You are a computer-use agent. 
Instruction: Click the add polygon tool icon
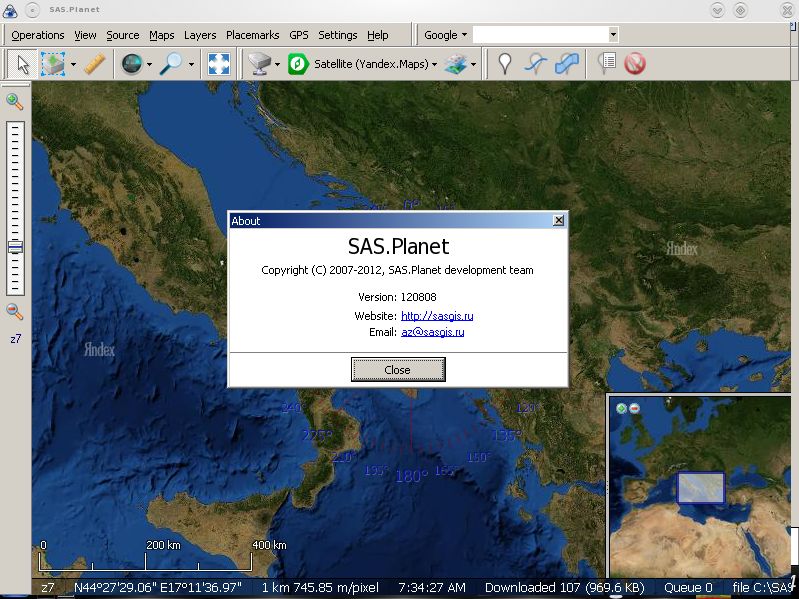[567, 64]
